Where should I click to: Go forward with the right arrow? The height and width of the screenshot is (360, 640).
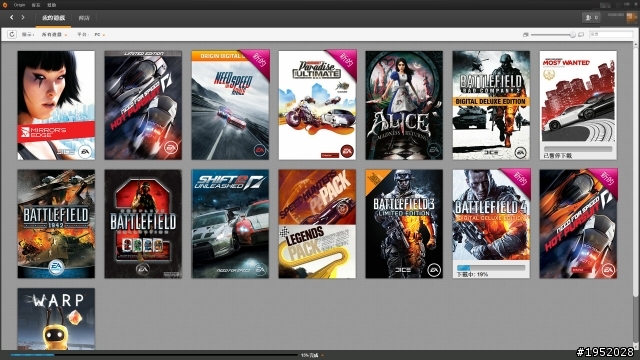click(23, 18)
